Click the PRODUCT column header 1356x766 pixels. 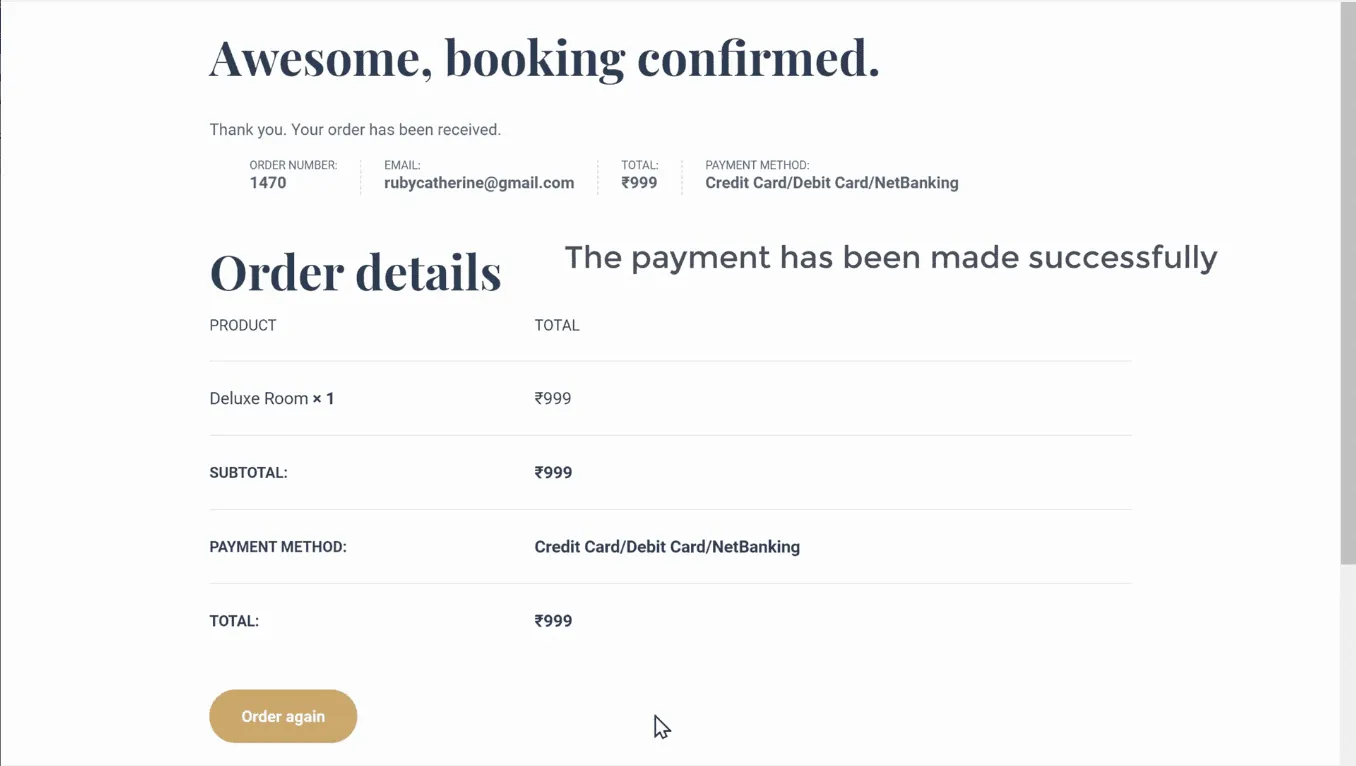243,325
